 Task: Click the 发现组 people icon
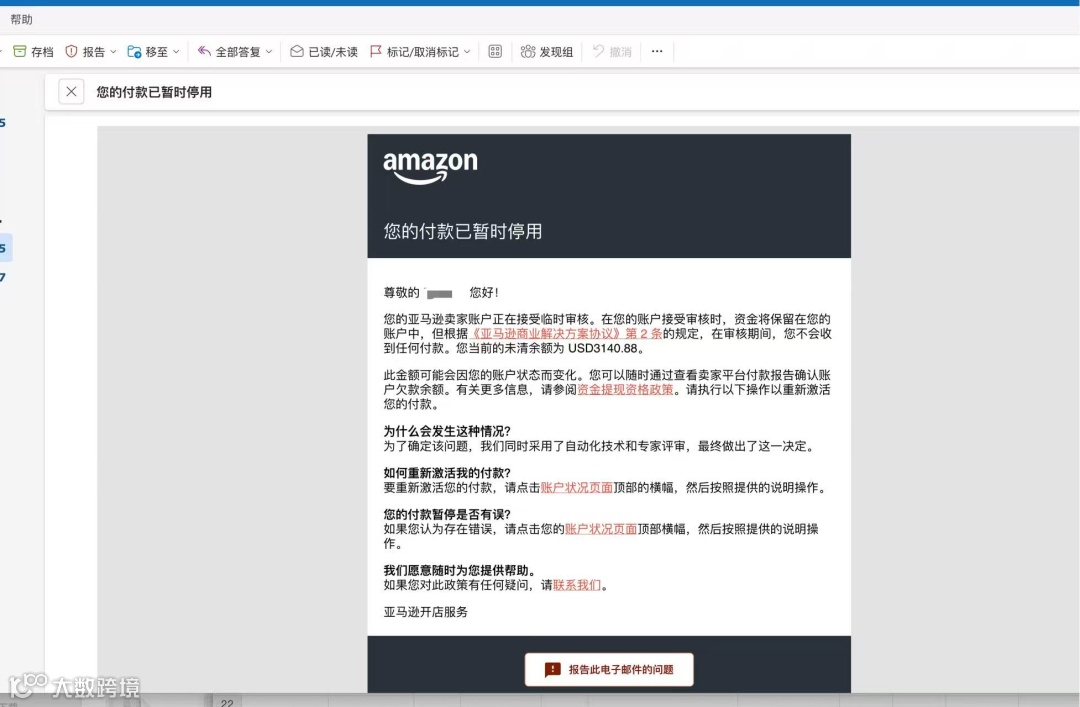pos(528,52)
